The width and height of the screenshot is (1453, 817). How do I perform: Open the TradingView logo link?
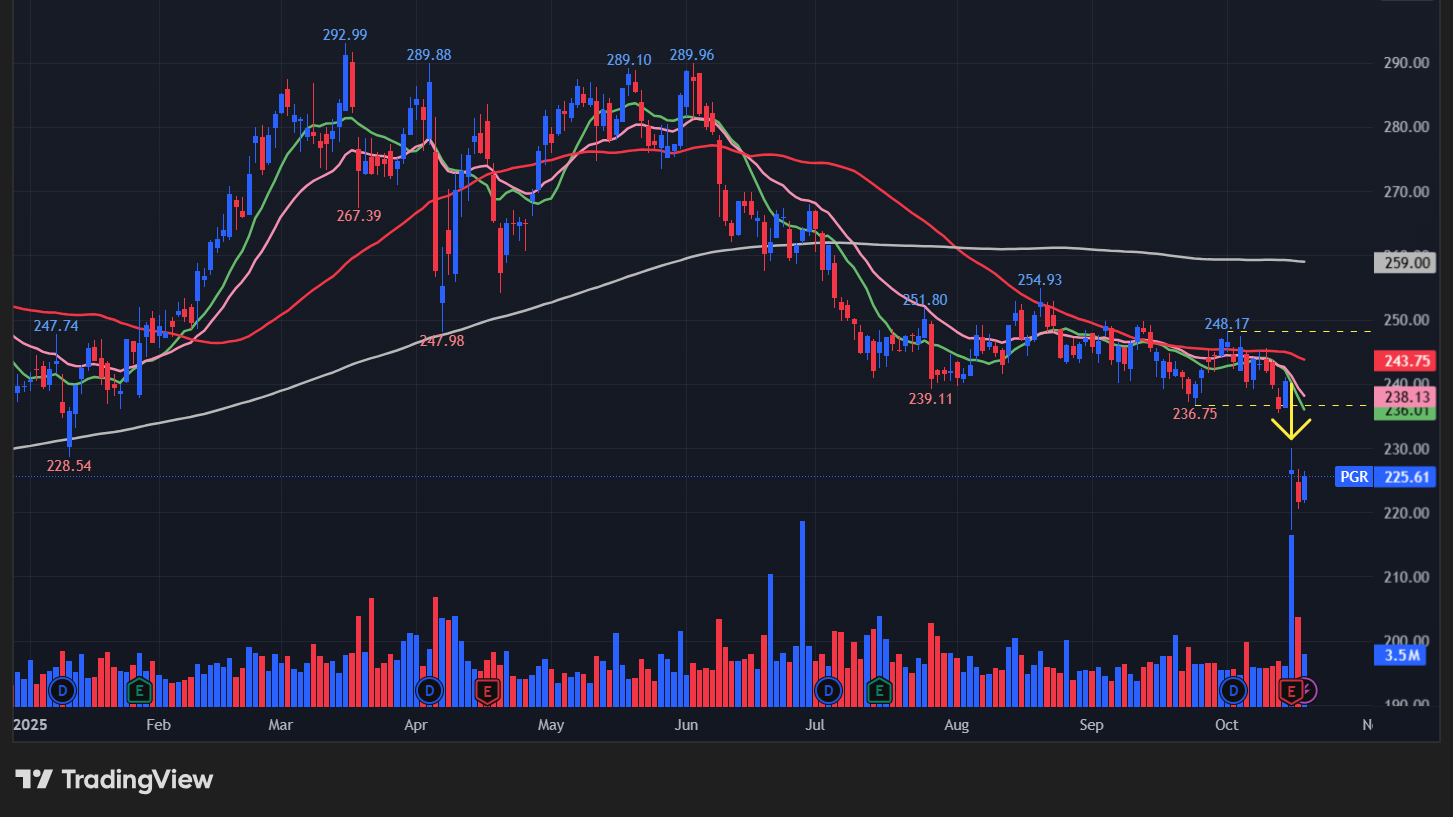(114, 779)
